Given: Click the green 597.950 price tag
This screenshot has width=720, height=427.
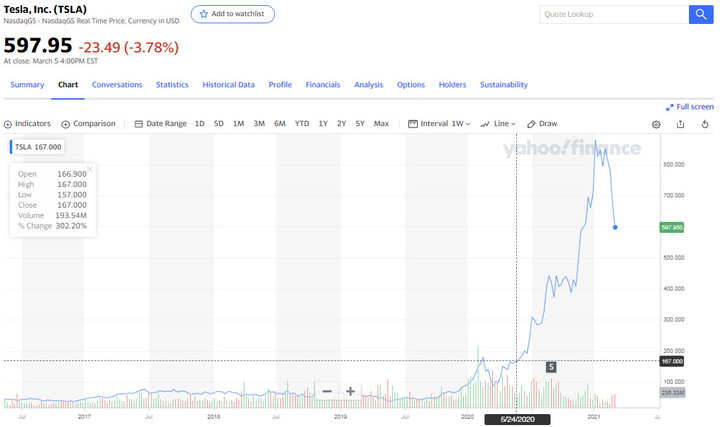Looking at the screenshot, I should tap(672, 227).
